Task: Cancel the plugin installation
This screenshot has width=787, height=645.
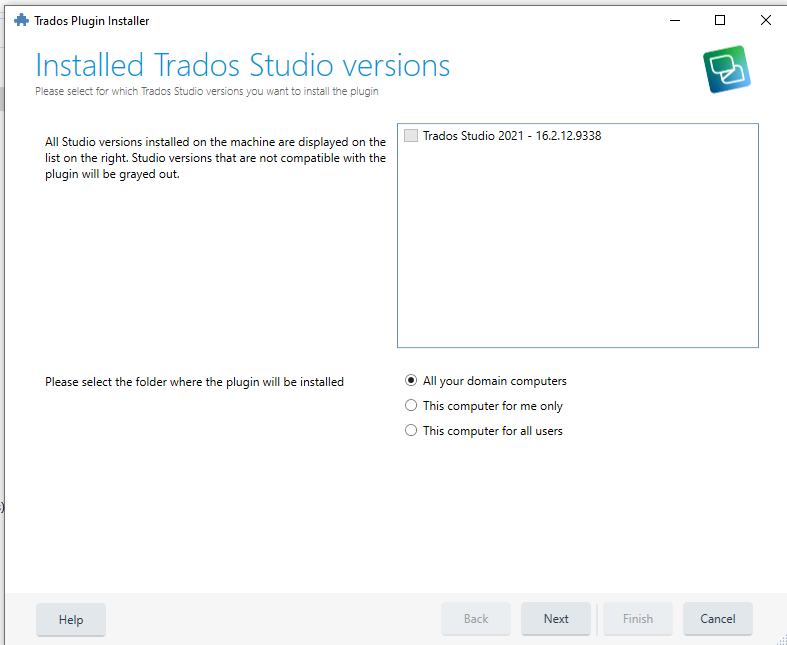Action: pyautogui.click(x=718, y=619)
